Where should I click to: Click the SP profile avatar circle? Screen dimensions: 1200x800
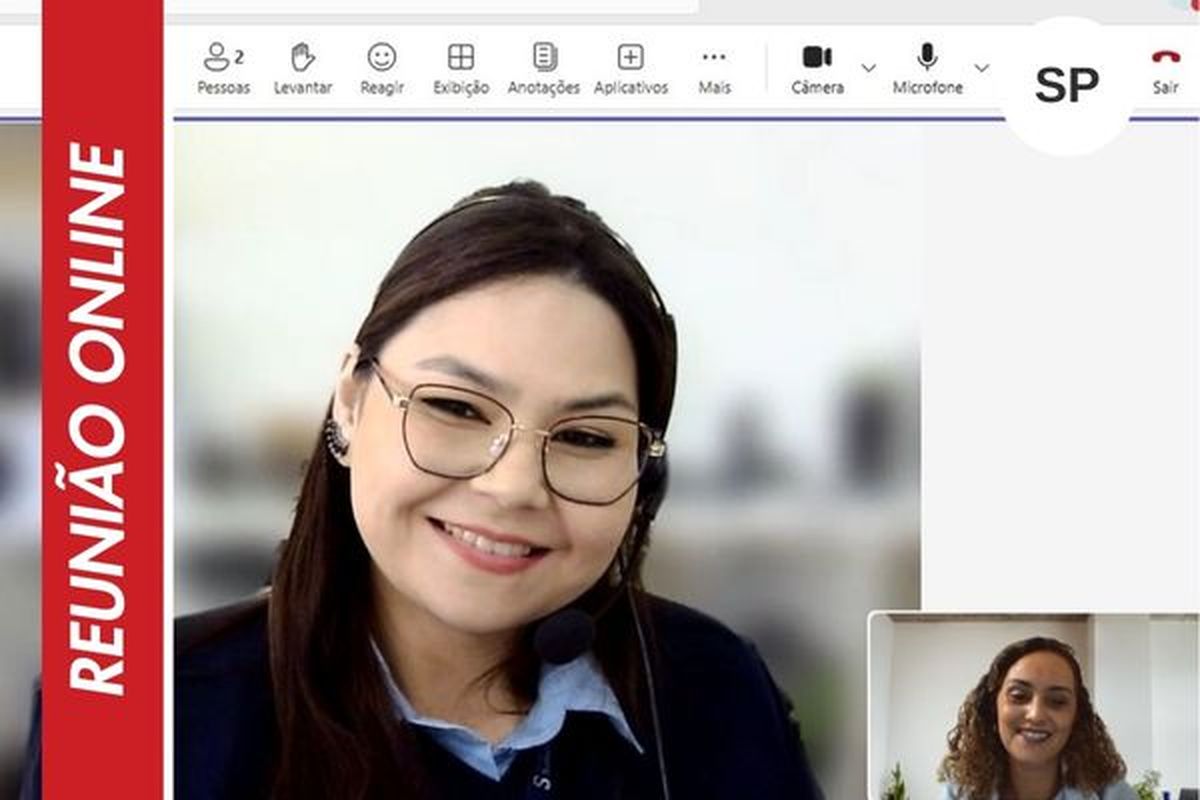1066,87
